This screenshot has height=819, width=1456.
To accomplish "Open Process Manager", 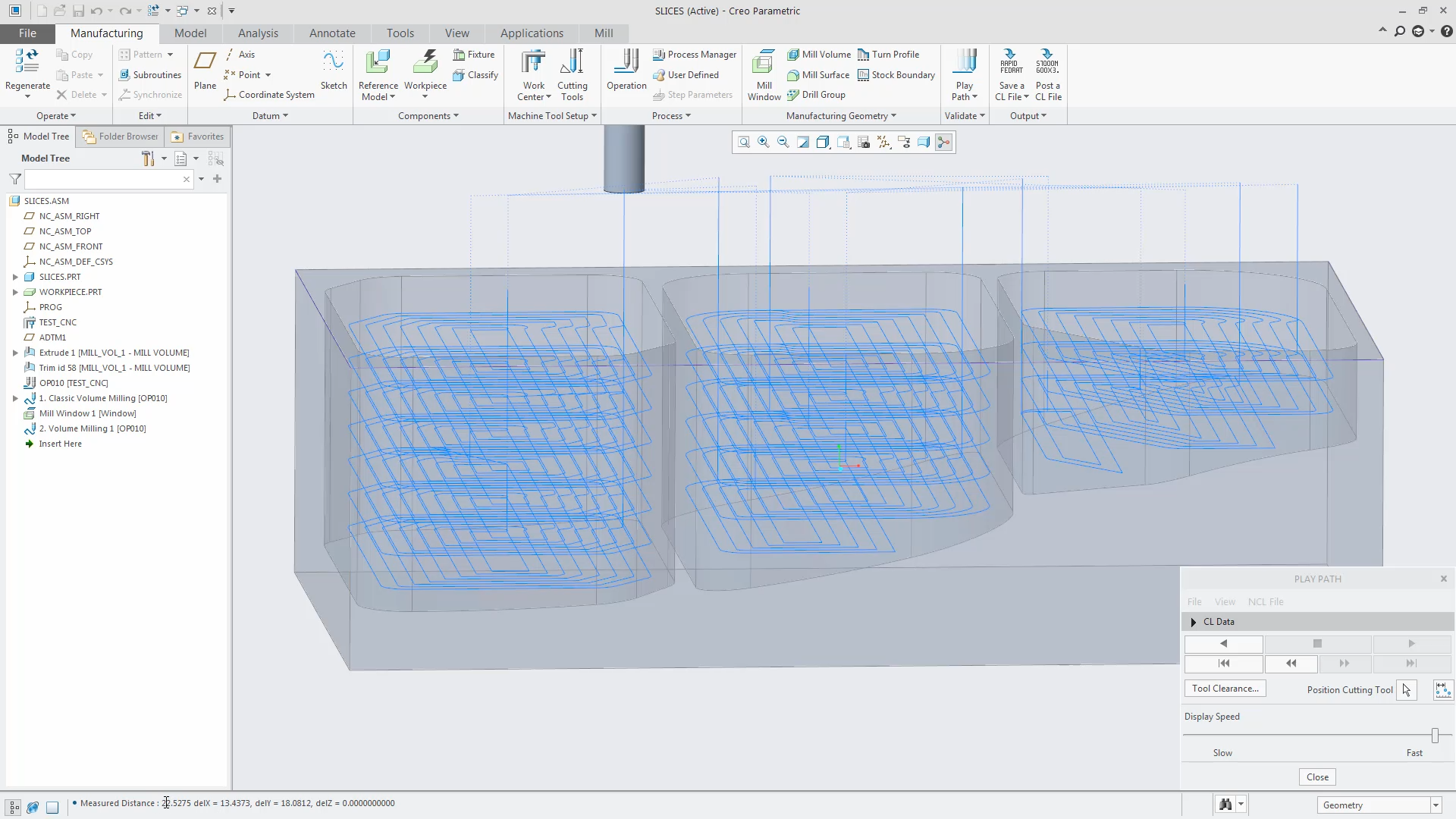I will (695, 55).
